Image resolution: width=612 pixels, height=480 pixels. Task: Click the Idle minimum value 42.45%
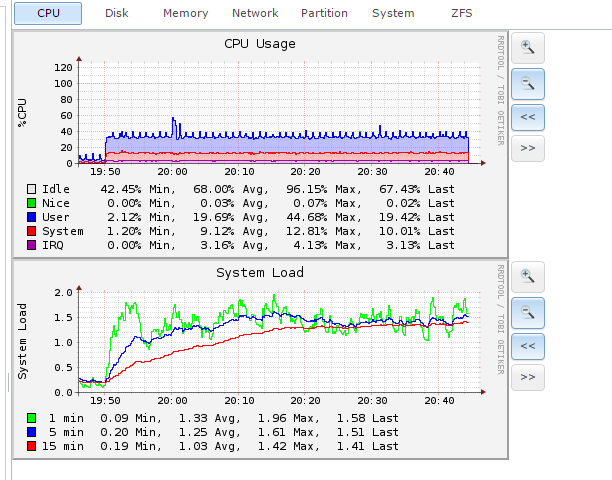(x=121, y=189)
